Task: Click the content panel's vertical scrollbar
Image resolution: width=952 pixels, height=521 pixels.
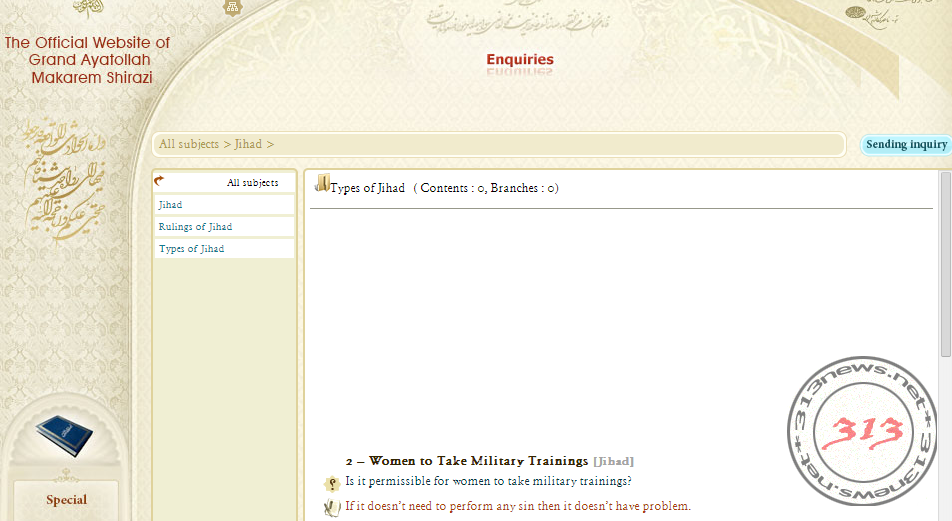Action: tap(945, 264)
